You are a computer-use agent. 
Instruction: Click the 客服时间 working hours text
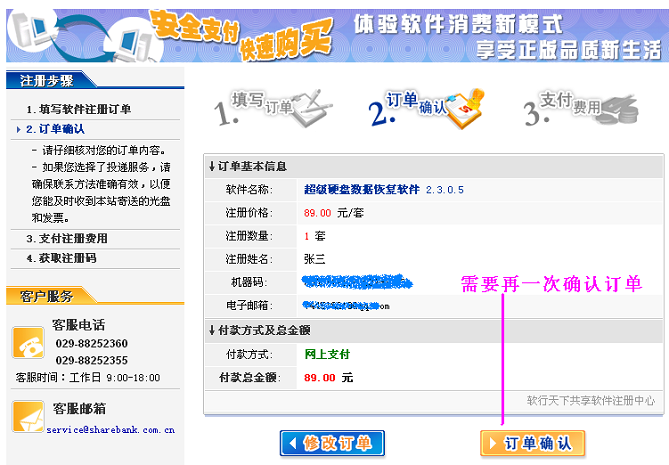[88, 378]
